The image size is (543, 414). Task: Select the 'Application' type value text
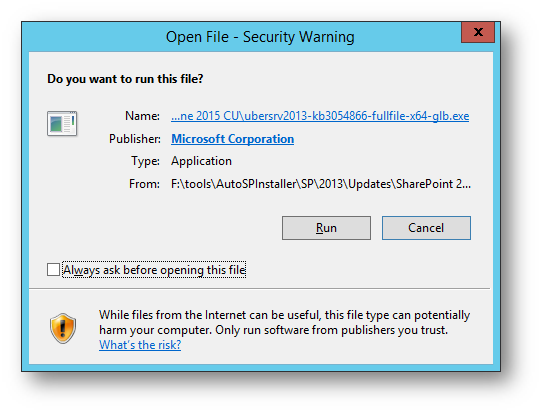tap(201, 161)
